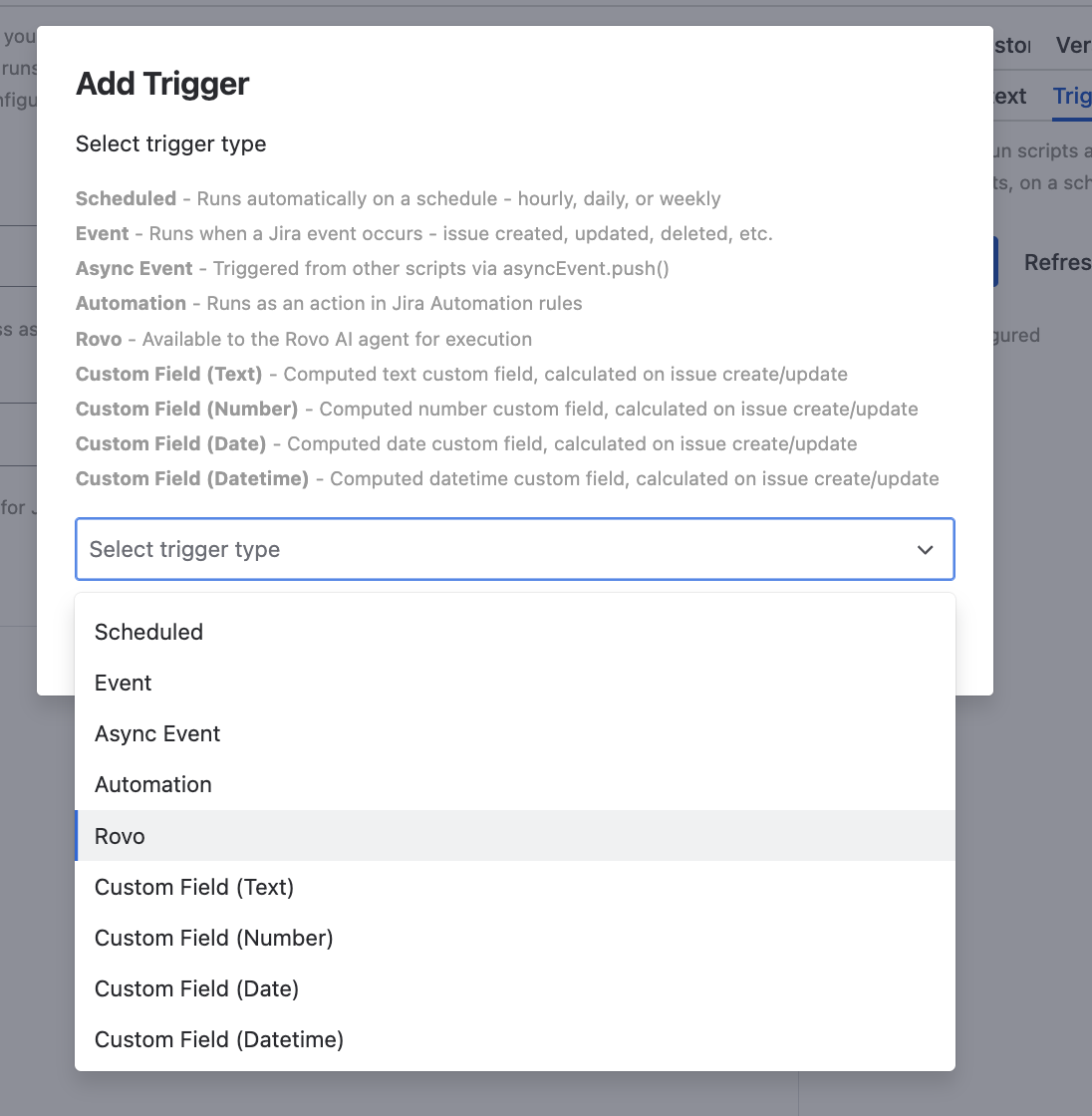The width and height of the screenshot is (1092, 1116).
Task: Pick Async Event from the dropdown options
Action: [x=157, y=733]
